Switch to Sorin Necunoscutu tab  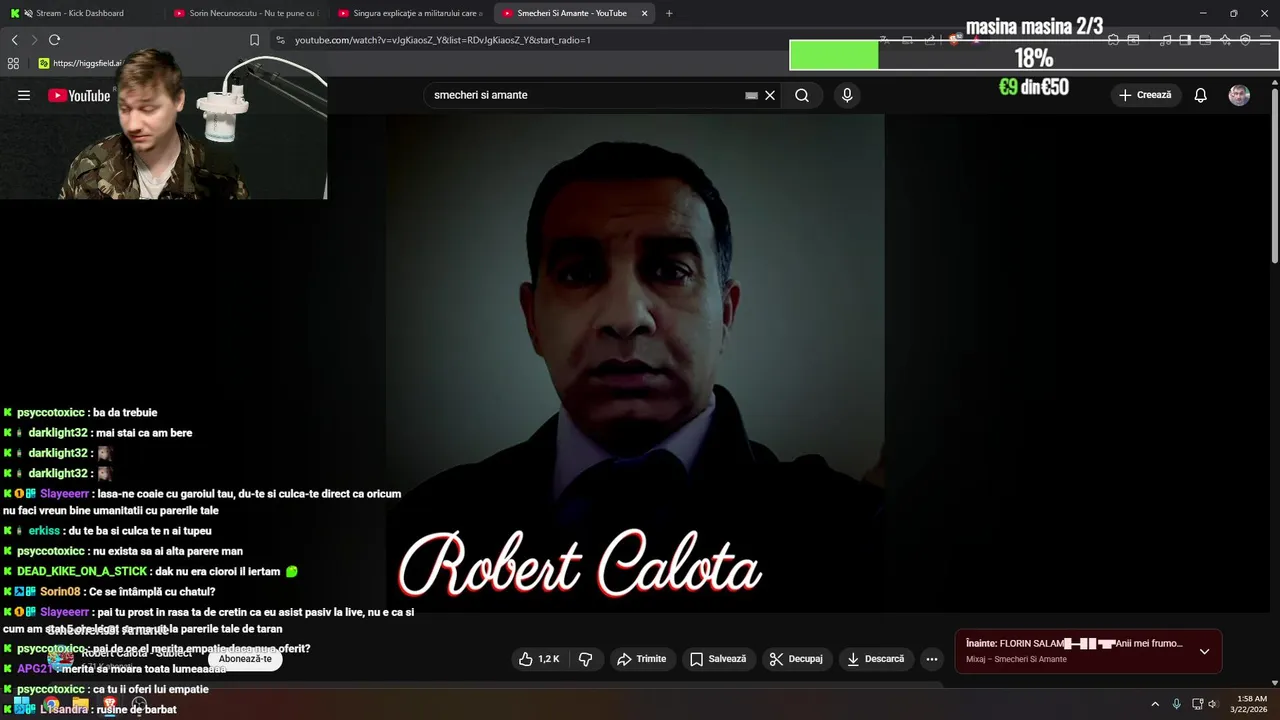(x=247, y=13)
